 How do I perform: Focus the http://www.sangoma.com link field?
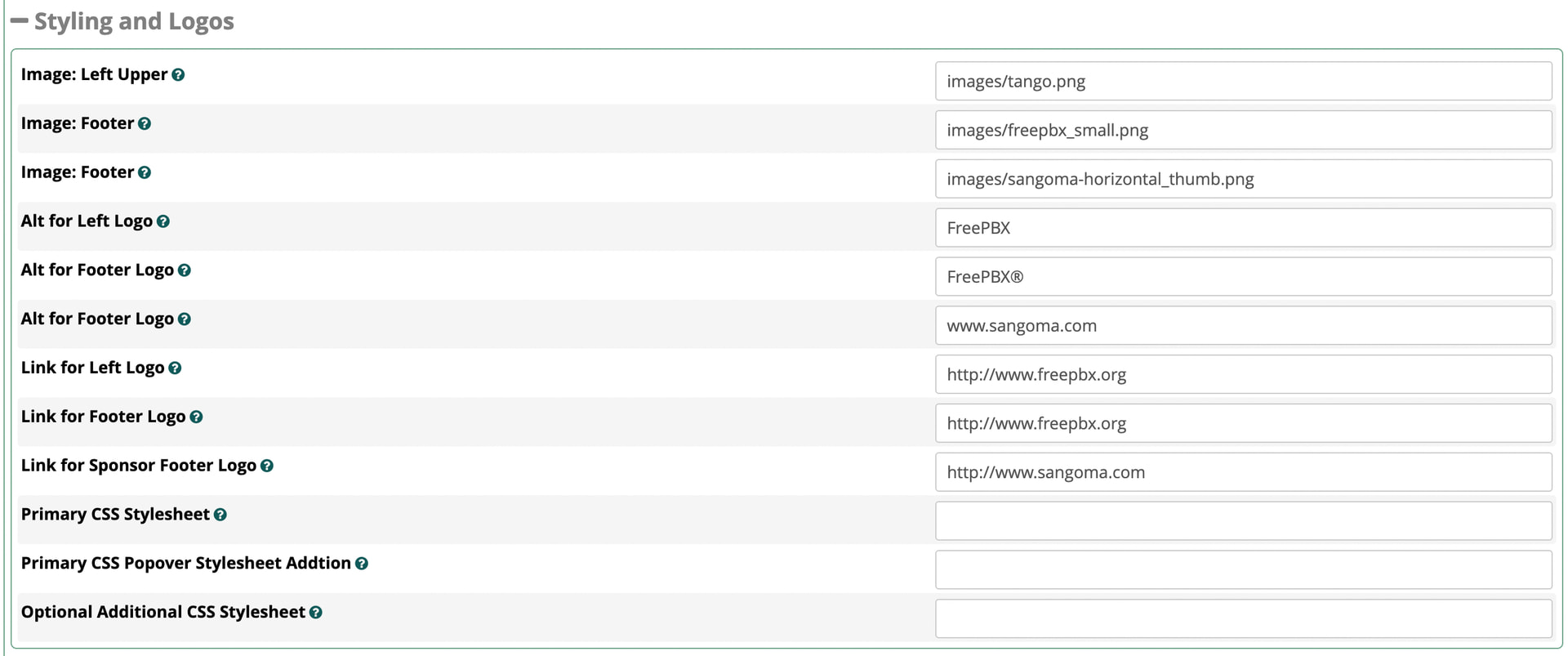tap(1243, 472)
